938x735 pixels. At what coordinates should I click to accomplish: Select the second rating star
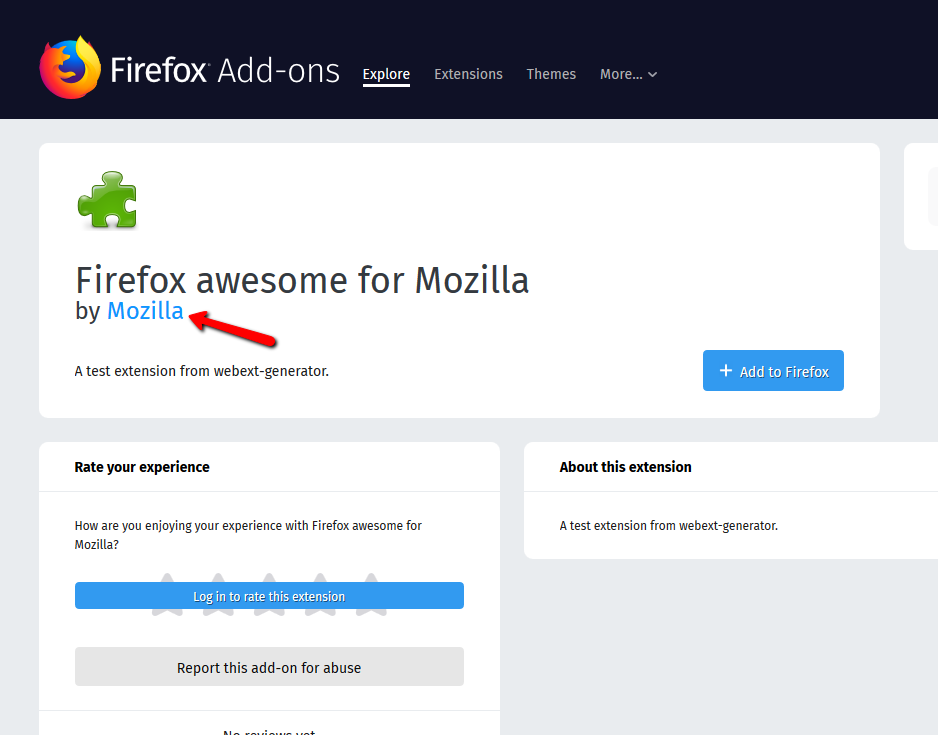(x=218, y=595)
